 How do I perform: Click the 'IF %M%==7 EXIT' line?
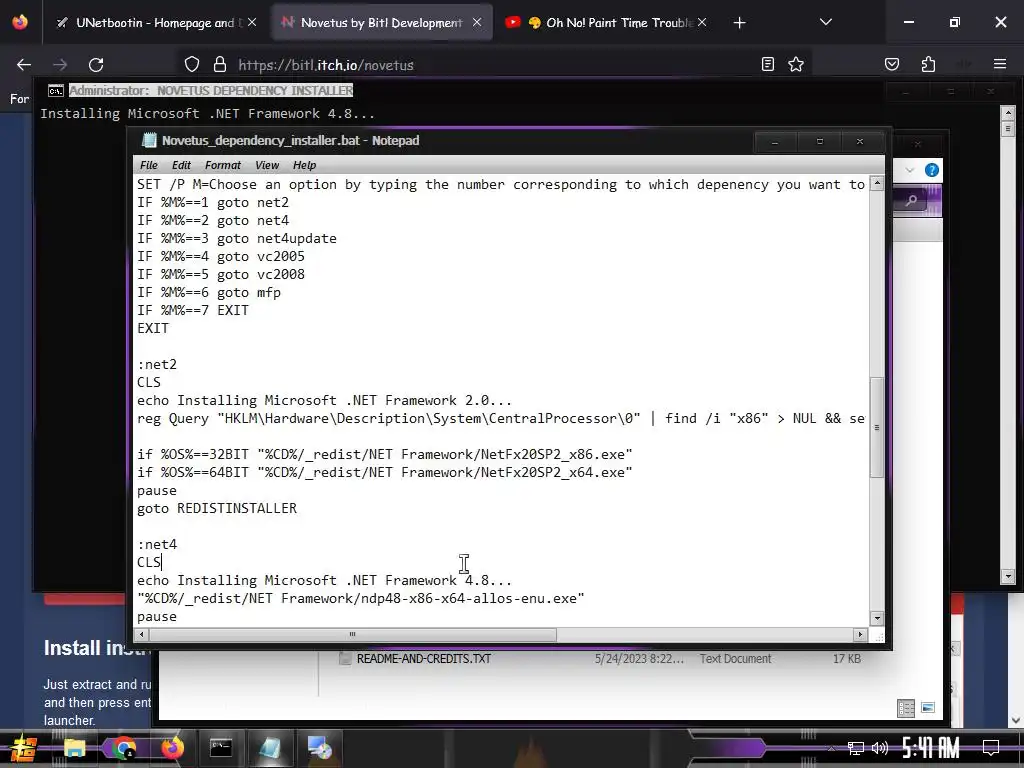click(x=193, y=310)
